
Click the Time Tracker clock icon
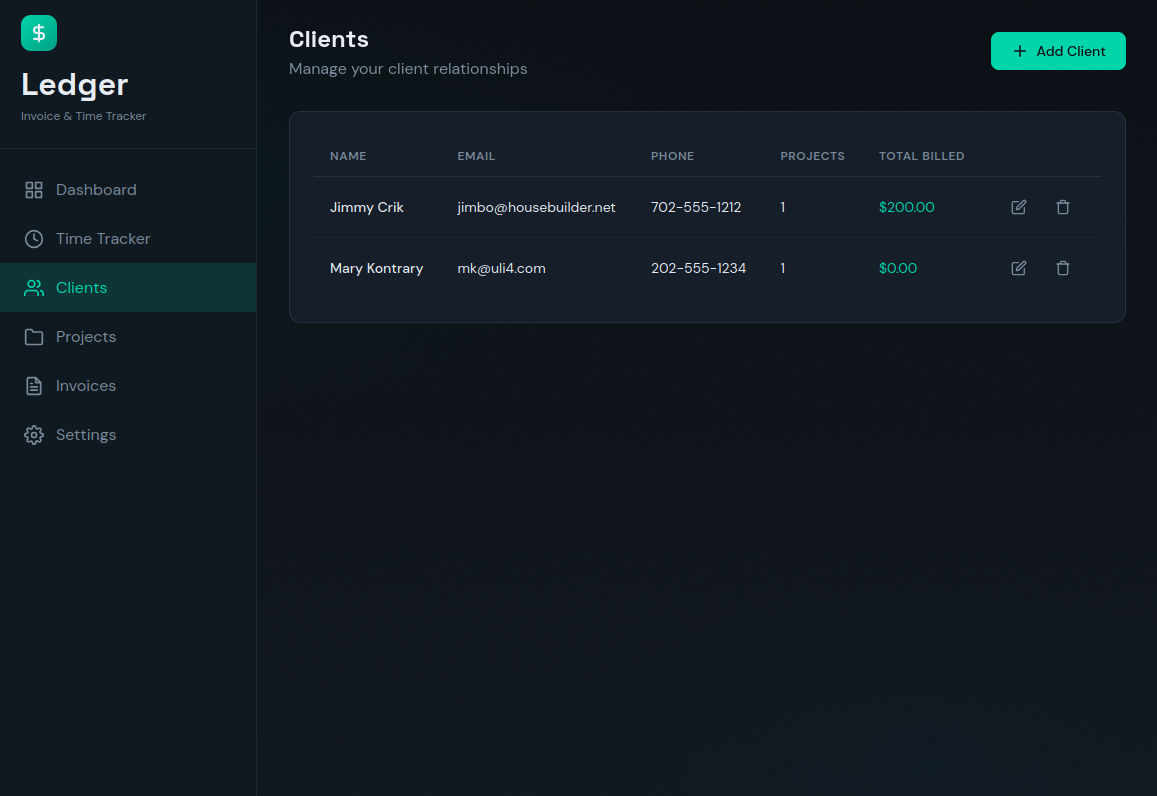coord(34,239)
